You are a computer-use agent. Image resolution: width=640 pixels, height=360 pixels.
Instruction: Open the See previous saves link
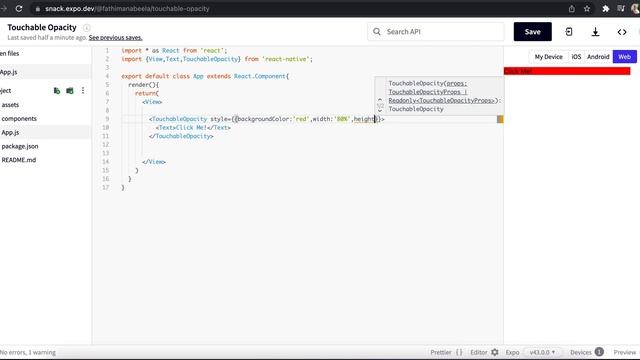116,38
